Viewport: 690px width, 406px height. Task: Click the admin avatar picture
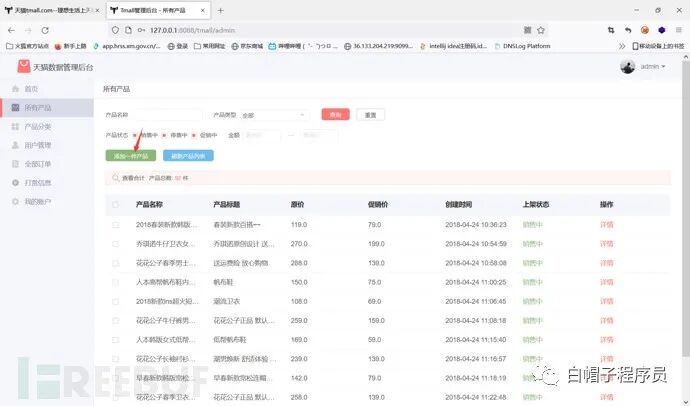pos(628,66)
